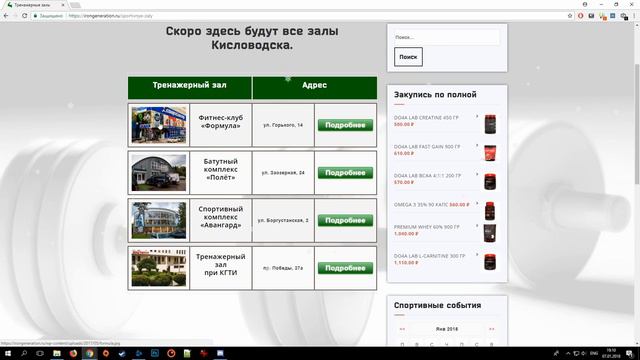This screenshot has height=360, width=640.
Task: Open OMEGA 3 35% 90 КАПС product
Action: click(421, 204)
